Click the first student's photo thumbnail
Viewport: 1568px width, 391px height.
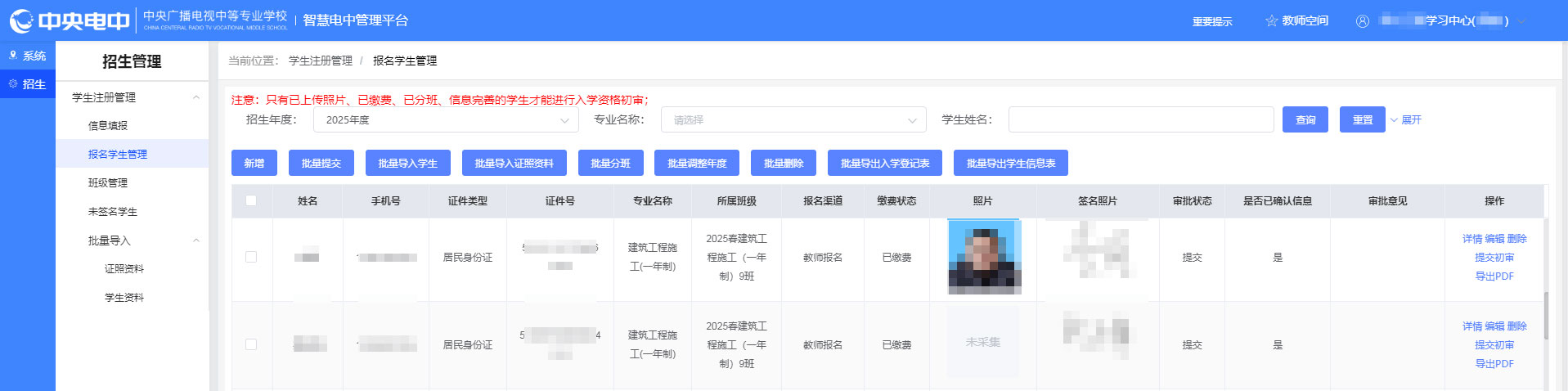(x=983, y=257)
